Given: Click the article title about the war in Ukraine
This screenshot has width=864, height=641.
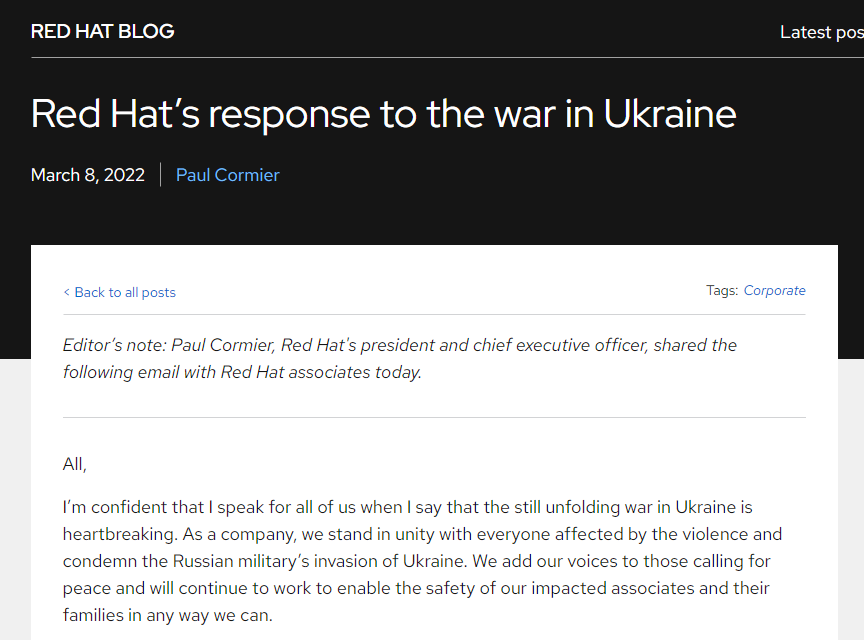Looking at the screenshot, I should click(x=384, y=114).
